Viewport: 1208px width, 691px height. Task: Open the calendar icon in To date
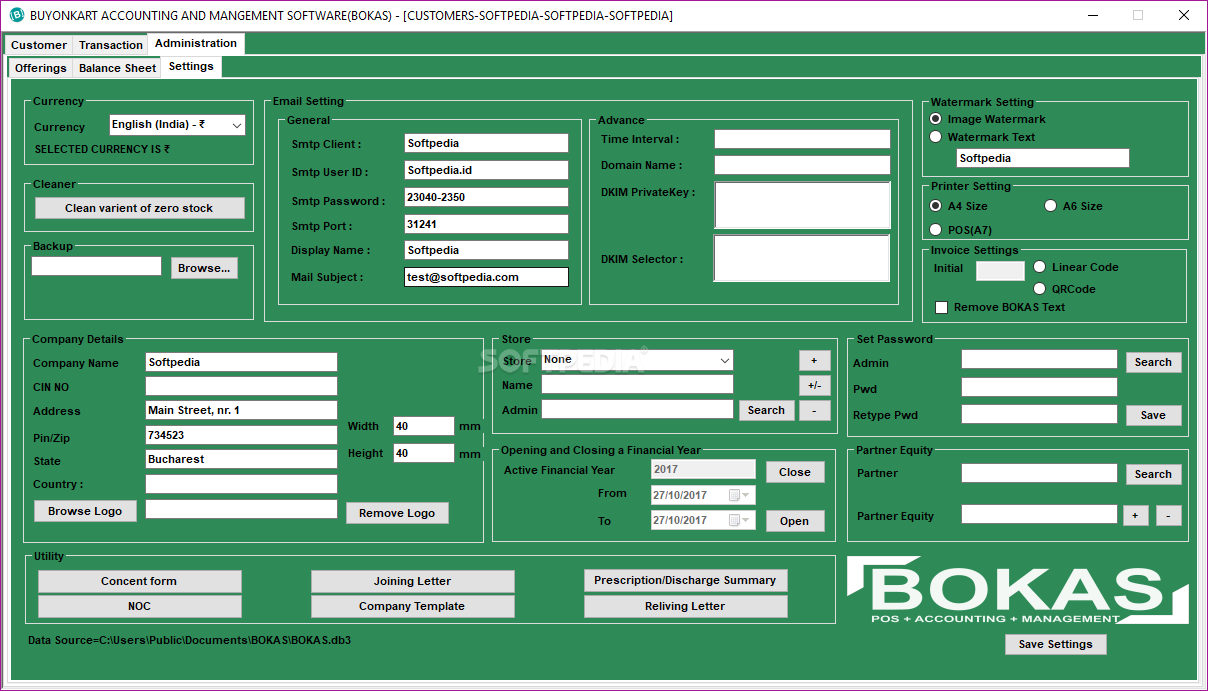[x=734, y=520]
